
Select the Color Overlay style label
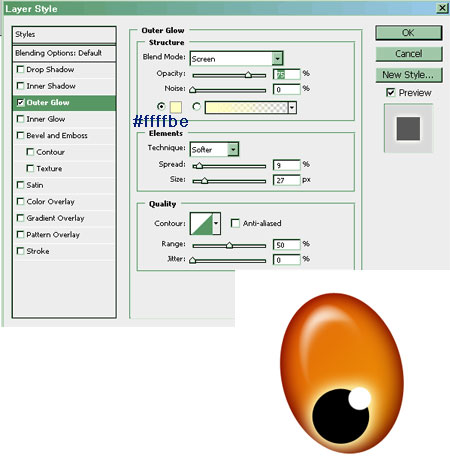pos(50,201)
